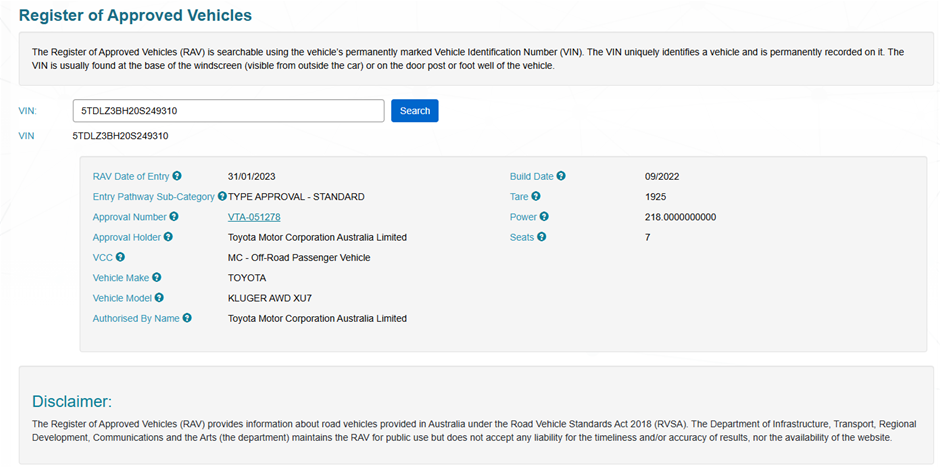Click help icon next to Entry Pathway Sub-Category
Viewport: 940px width, 469px height.
pyautogui.click(x=222, y=196)
